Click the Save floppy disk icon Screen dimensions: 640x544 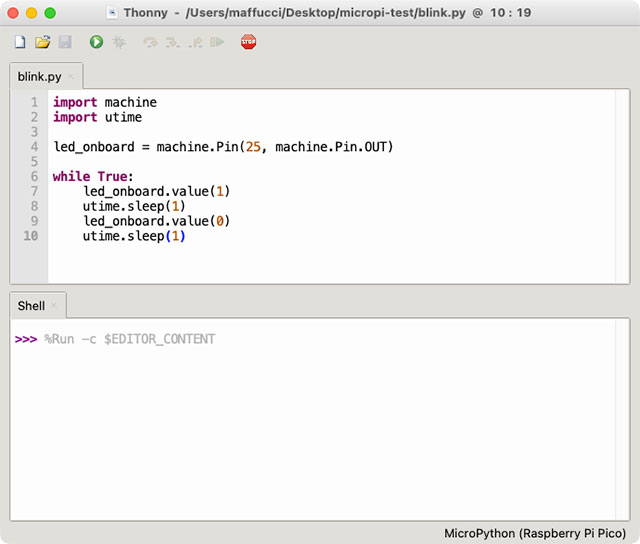[65, 42]
